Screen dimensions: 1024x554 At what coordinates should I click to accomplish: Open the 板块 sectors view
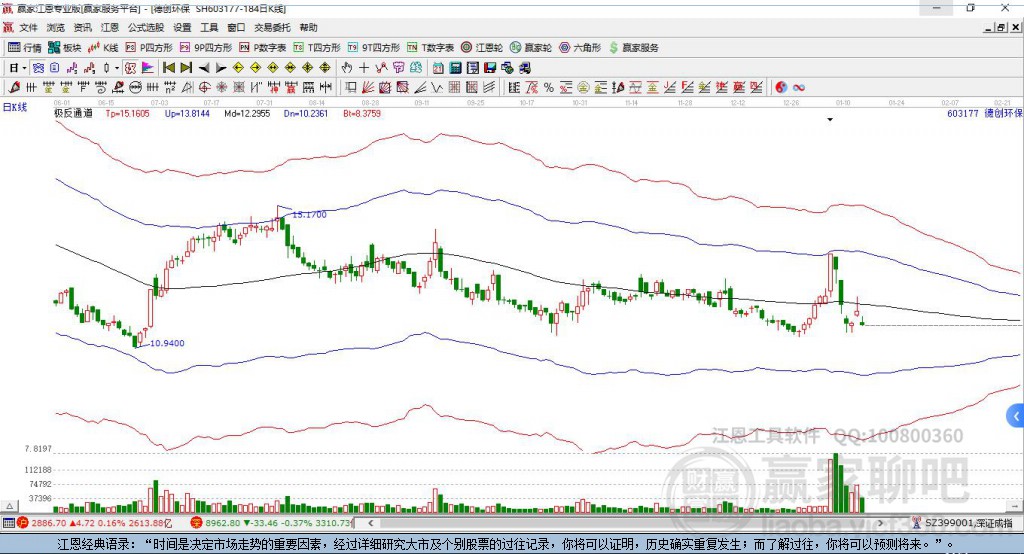click(65, 48)
